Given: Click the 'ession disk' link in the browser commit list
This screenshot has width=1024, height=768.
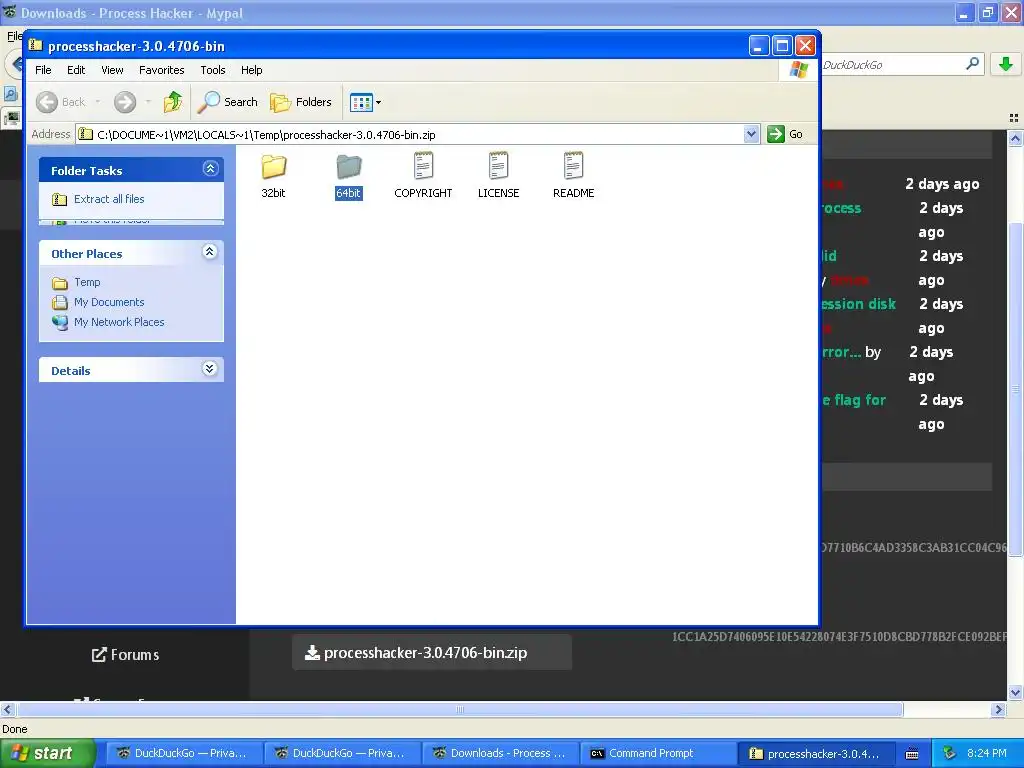Looking at the screenshot, I should pyautogui.click(x=858, y=304).
